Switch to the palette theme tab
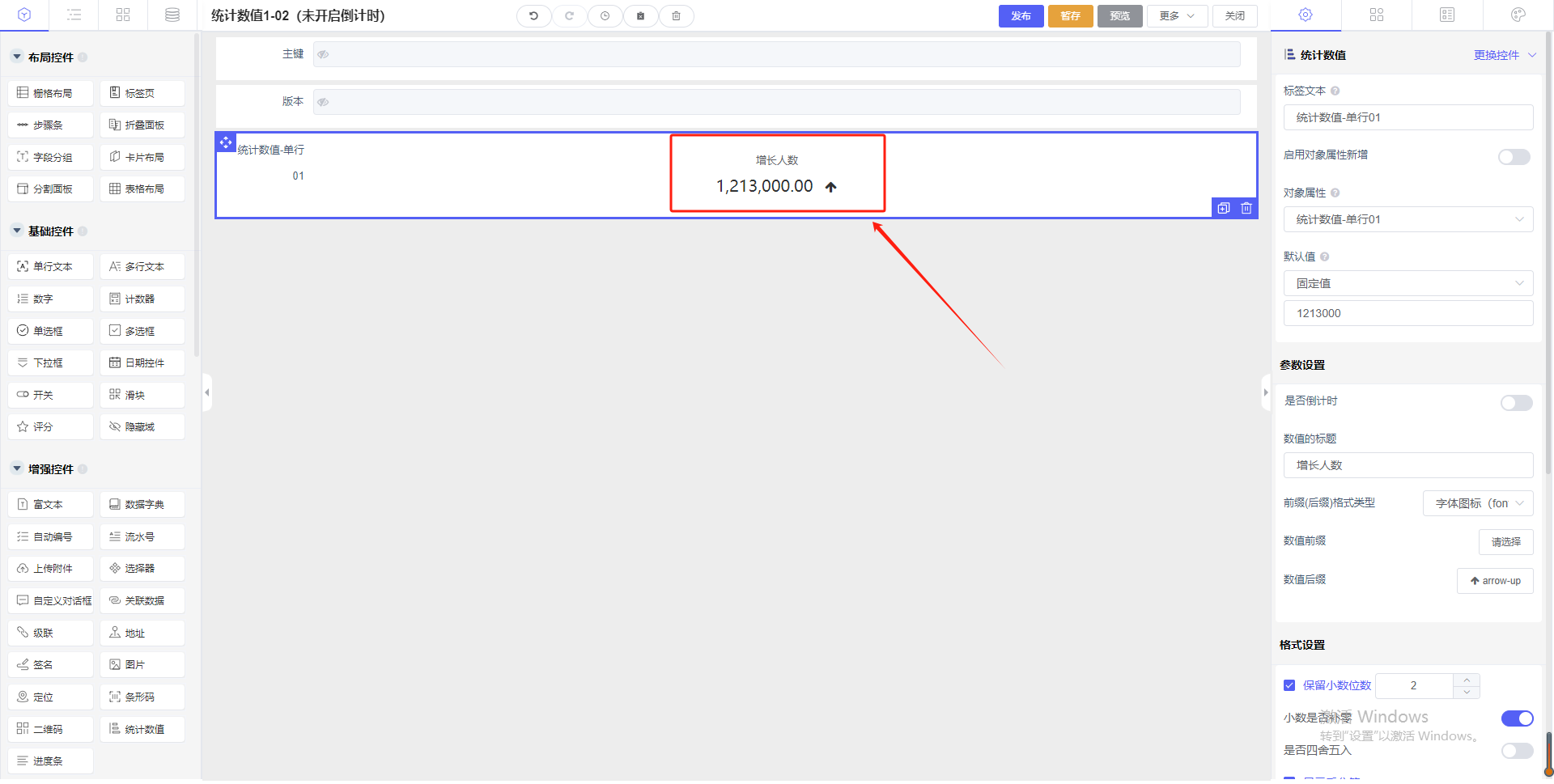 (x=1518, y=15)
